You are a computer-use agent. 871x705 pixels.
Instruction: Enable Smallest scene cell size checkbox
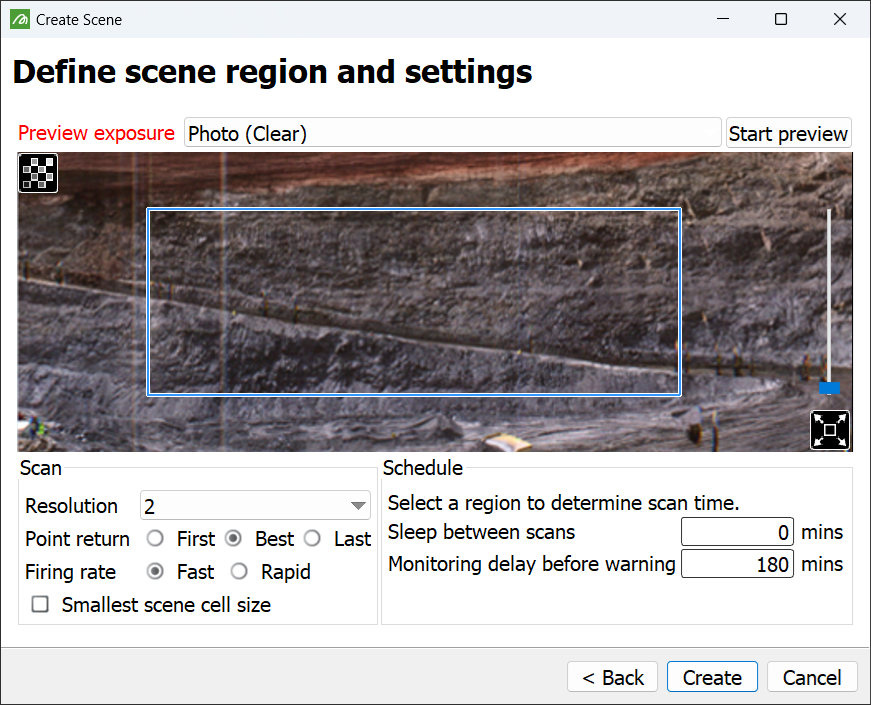coord(40,604)
